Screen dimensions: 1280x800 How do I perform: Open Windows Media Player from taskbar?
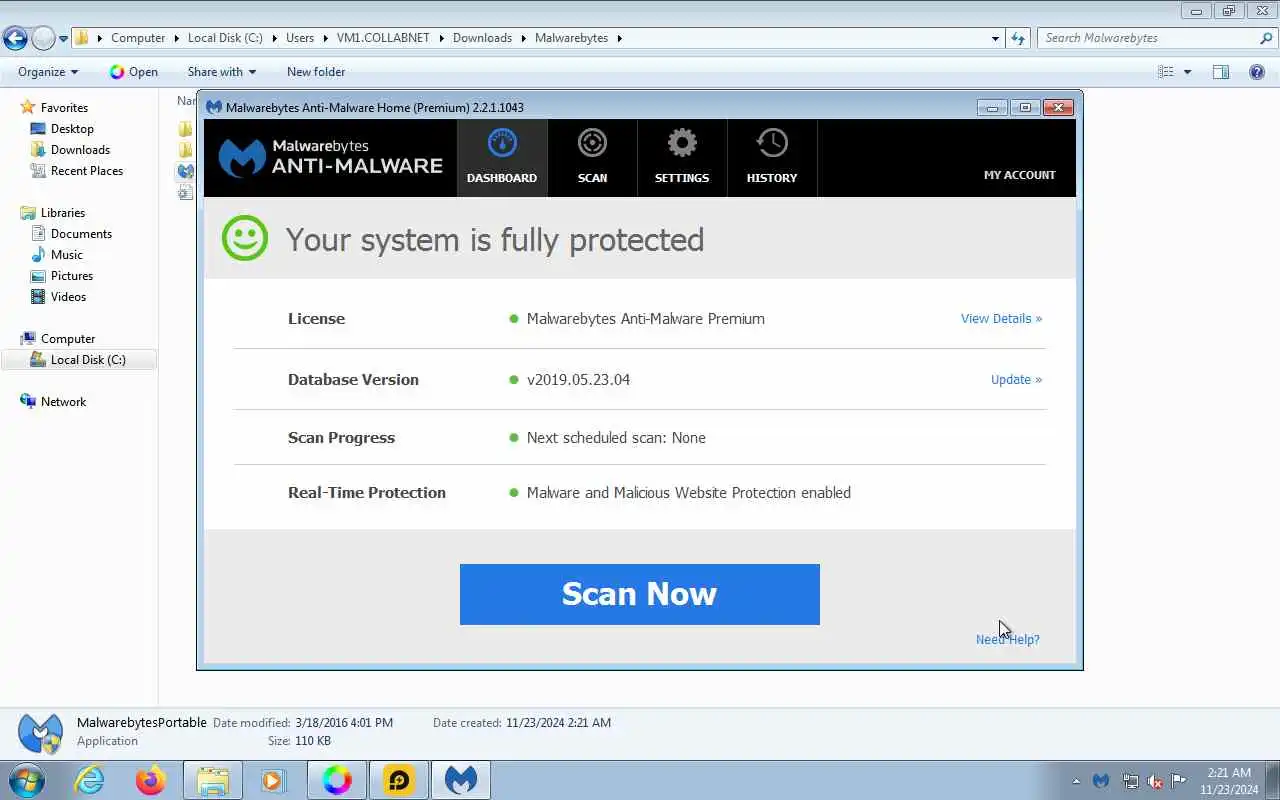pos(274,780)
